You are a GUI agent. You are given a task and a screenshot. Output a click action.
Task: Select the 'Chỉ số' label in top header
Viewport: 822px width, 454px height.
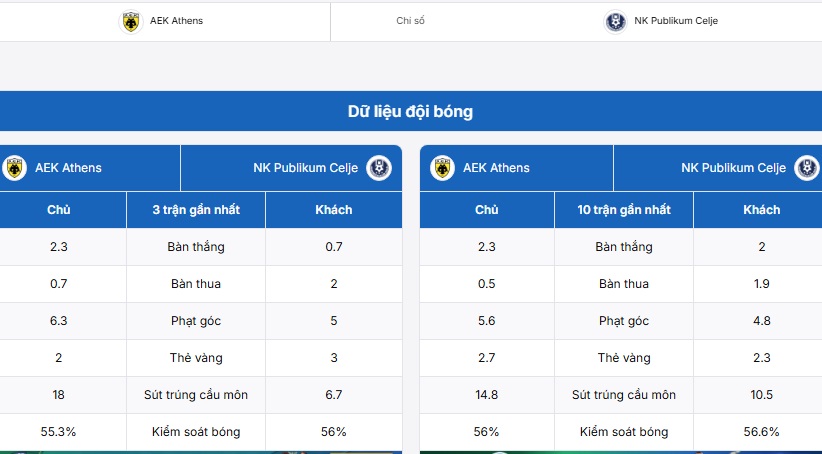(x=410, y=21)
